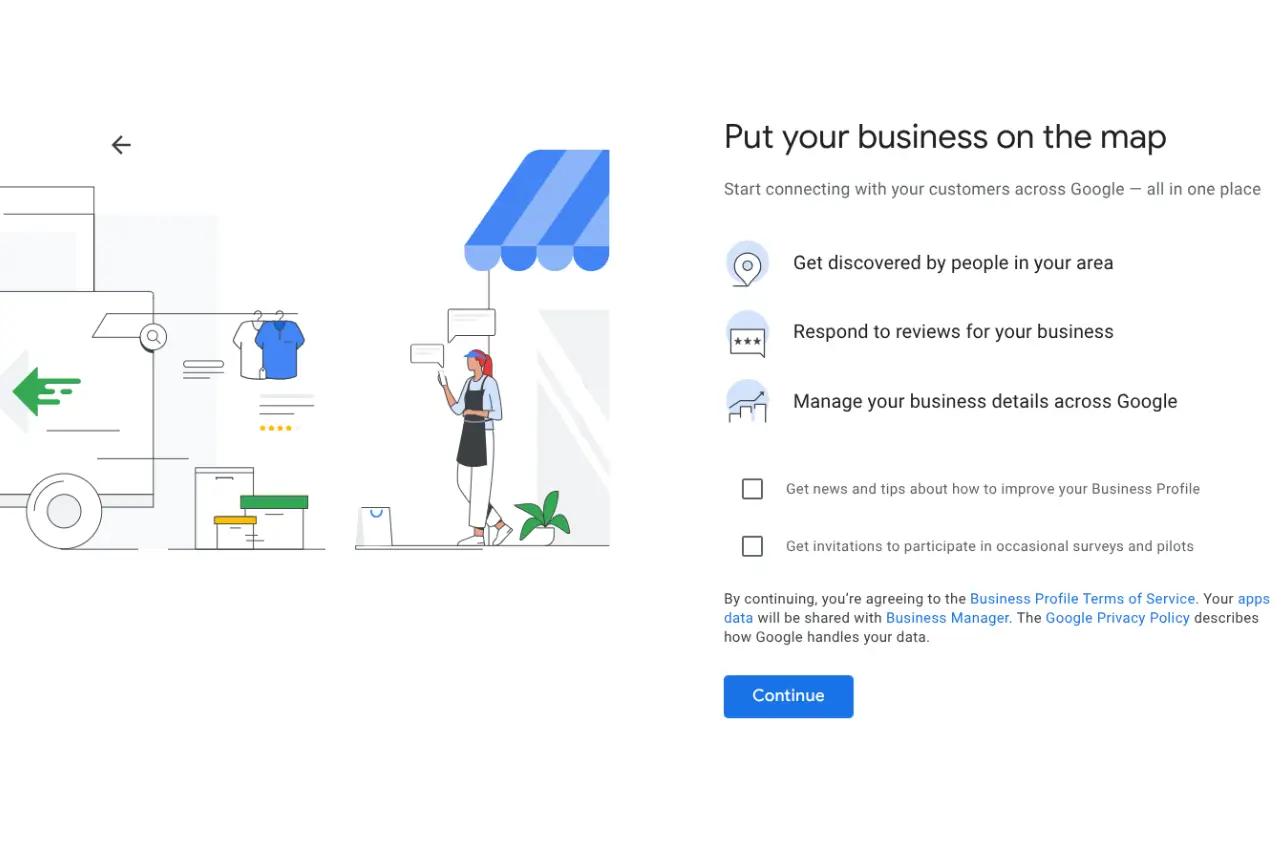Open the Google Privacy Policy link

click(x=1117, y=618)
